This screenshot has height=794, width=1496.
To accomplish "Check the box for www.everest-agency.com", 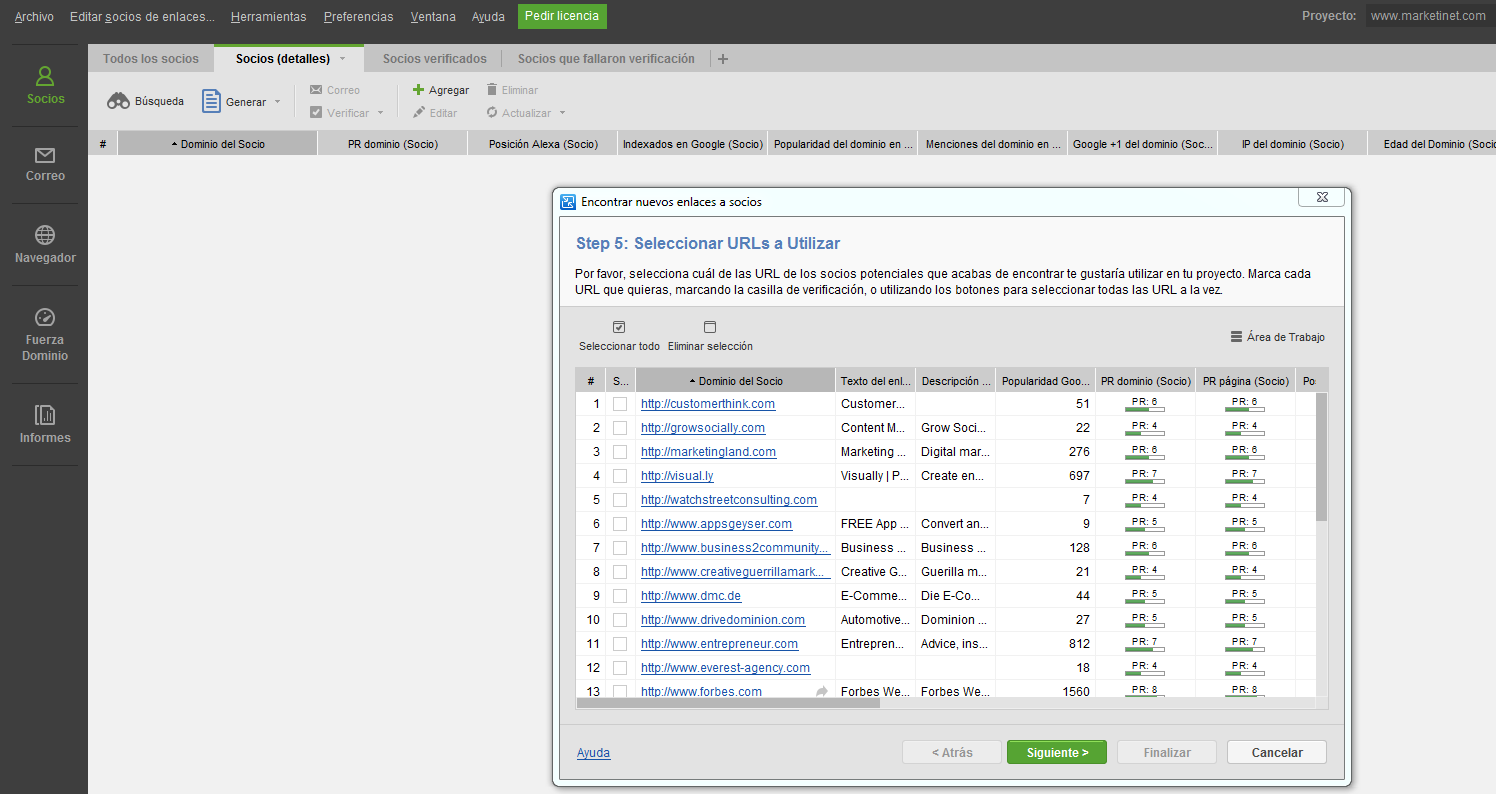I will point(620,668).
